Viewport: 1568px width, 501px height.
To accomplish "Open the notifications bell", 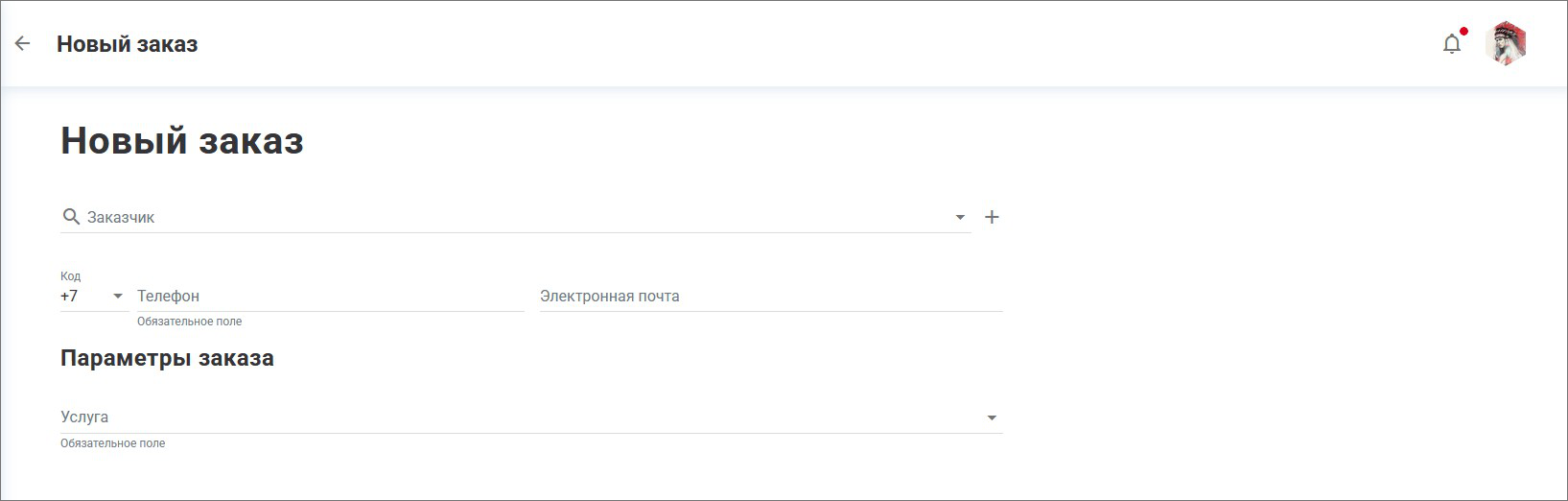I will [x=1451, y=44].
